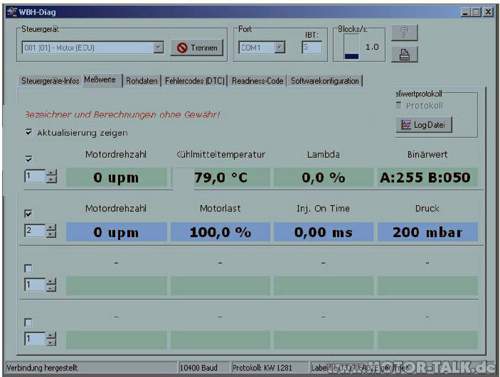Enable the fourth measurement group checkbox
Screen dimensions: 500x377
28,323
